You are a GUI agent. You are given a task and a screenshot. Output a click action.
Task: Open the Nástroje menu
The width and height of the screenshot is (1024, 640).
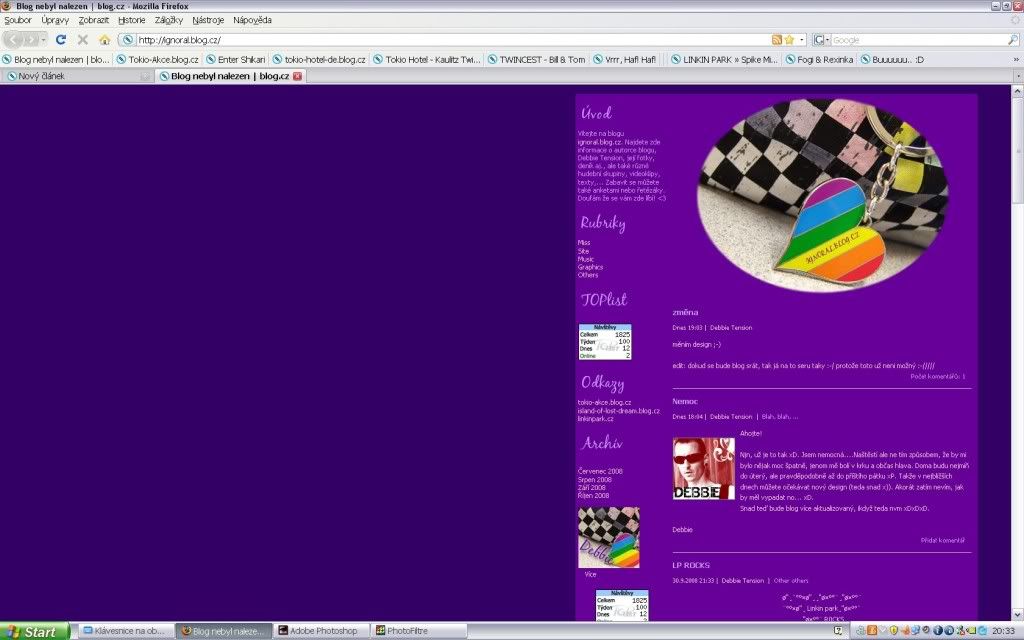(x=208, y=20)
